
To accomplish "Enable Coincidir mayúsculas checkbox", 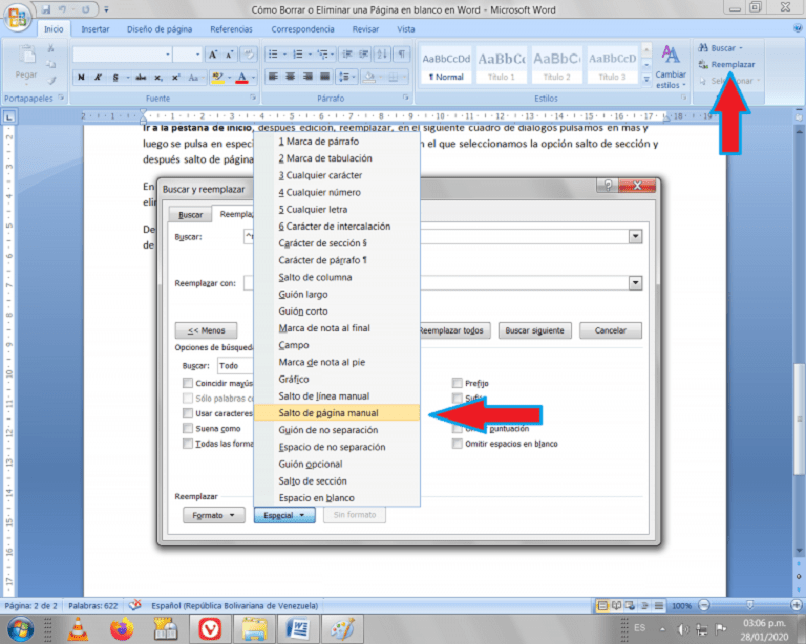I will (x=188, y=383).
